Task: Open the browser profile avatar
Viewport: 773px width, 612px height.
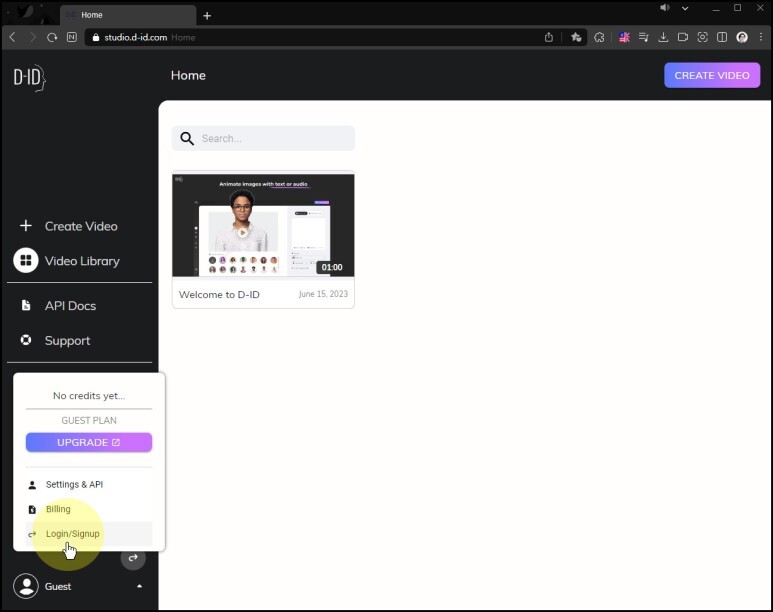Action: [742, 37]
